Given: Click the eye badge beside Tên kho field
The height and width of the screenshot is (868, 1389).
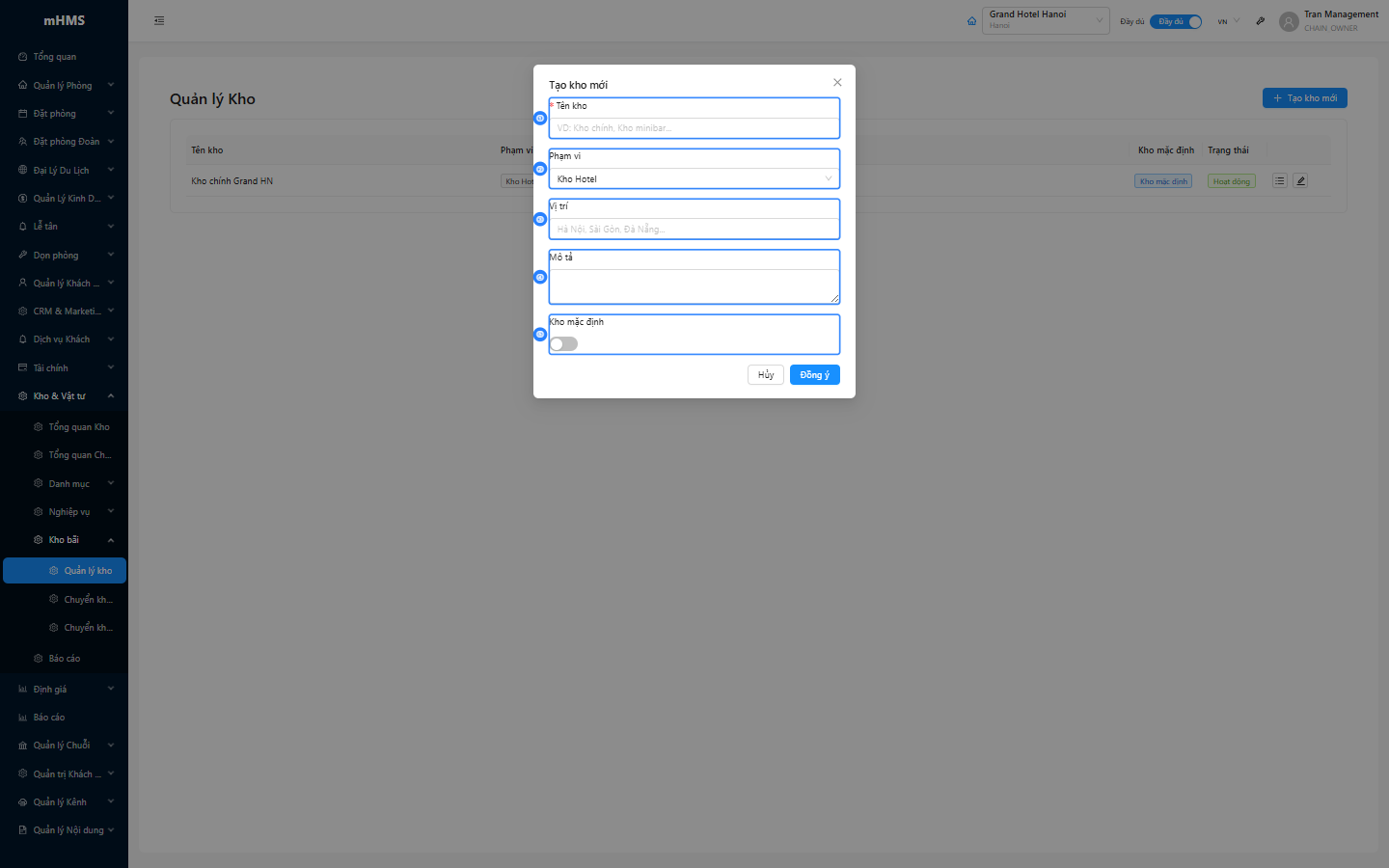Looking at the screenshot, I should (540, 118).
